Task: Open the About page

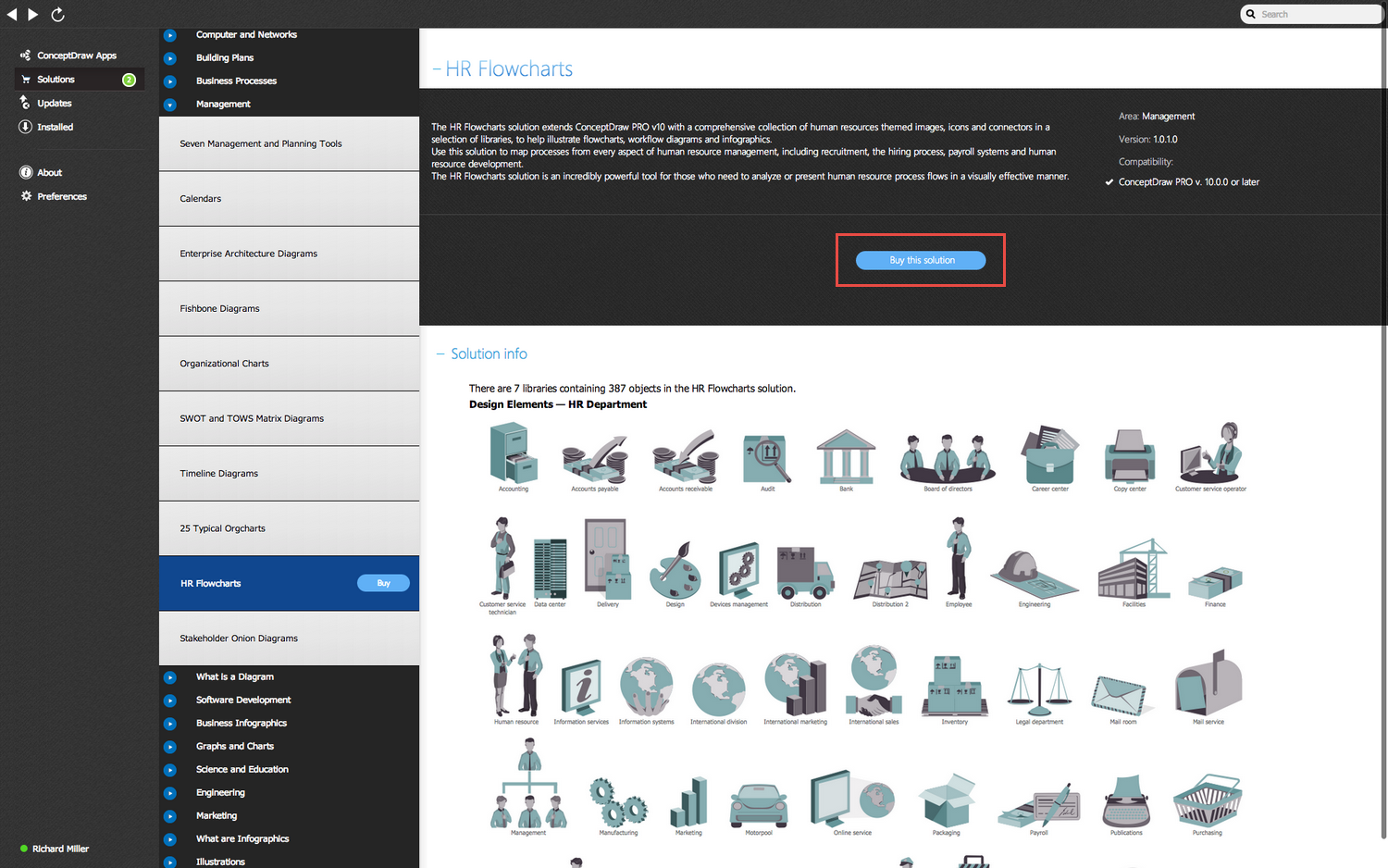Action: [x=50, y=173]
